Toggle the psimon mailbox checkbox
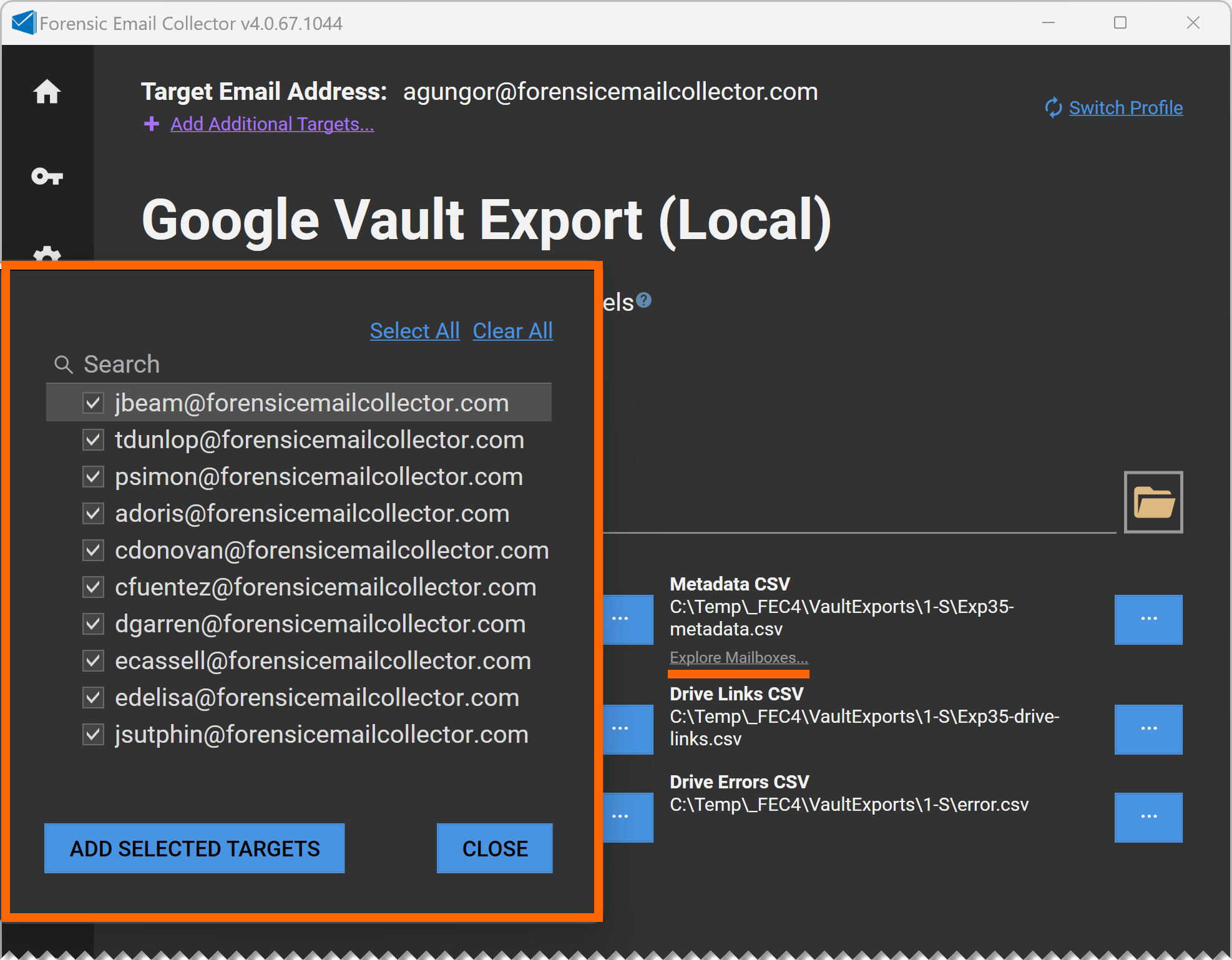This screenshot has width=1232, height=960. [94, 477]
